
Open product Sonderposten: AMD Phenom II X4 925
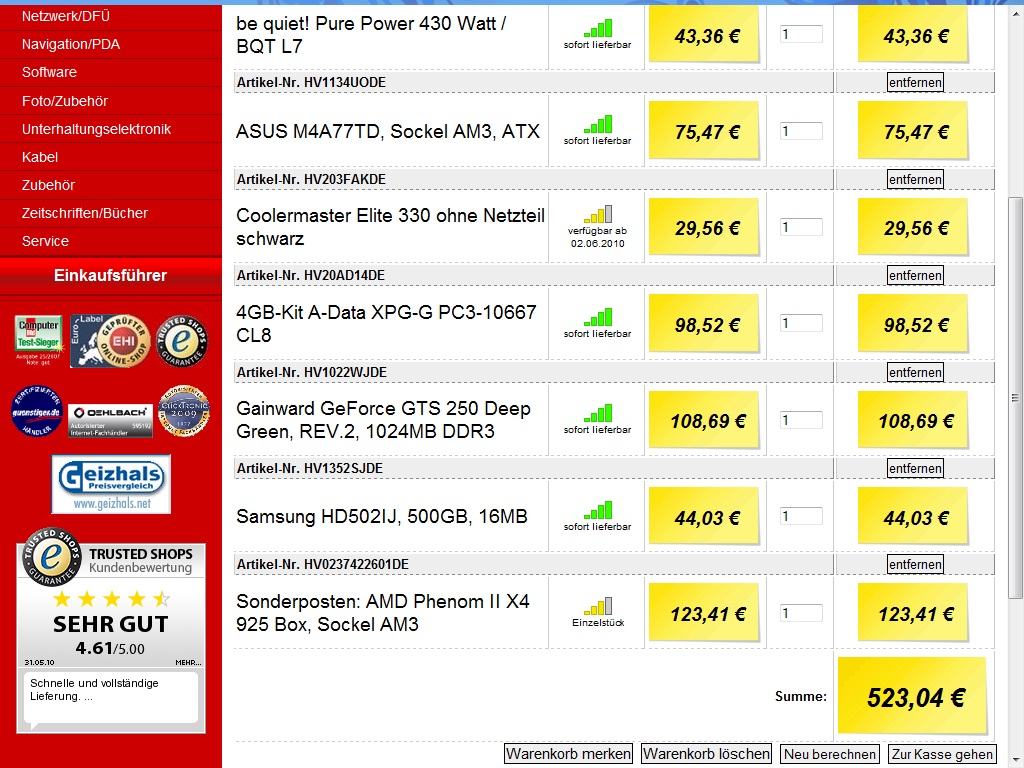[x=383, y=613]
